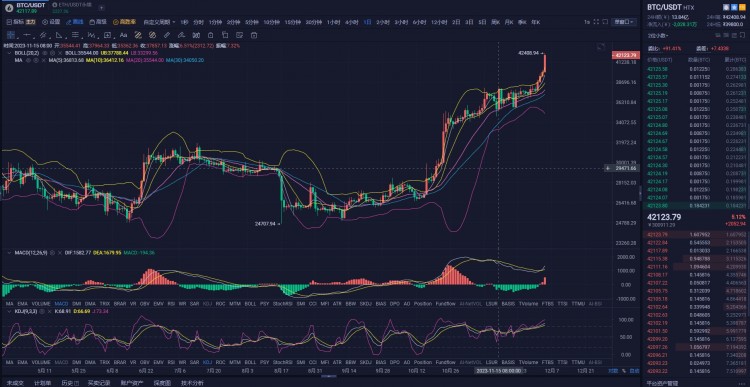Open the 计划单 planned orders tab
This screenshot has width=750, height=387.
pyautogui.click(x=43, y=383)
